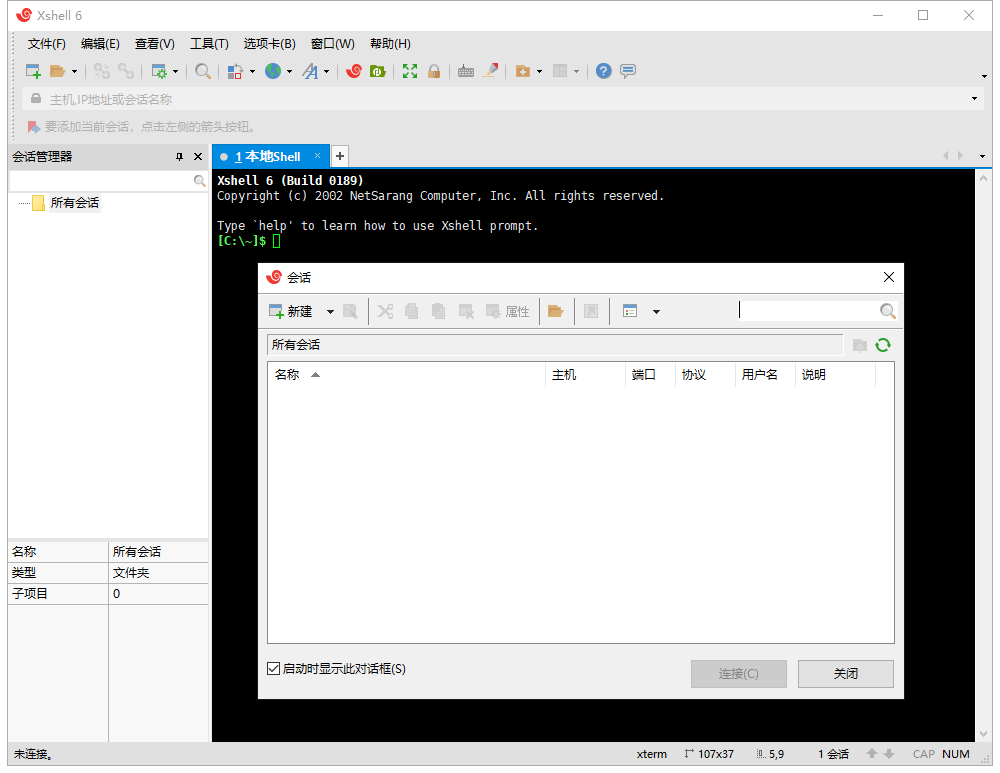Expand the color scheme dropdown arrow

tap(253, 71)
